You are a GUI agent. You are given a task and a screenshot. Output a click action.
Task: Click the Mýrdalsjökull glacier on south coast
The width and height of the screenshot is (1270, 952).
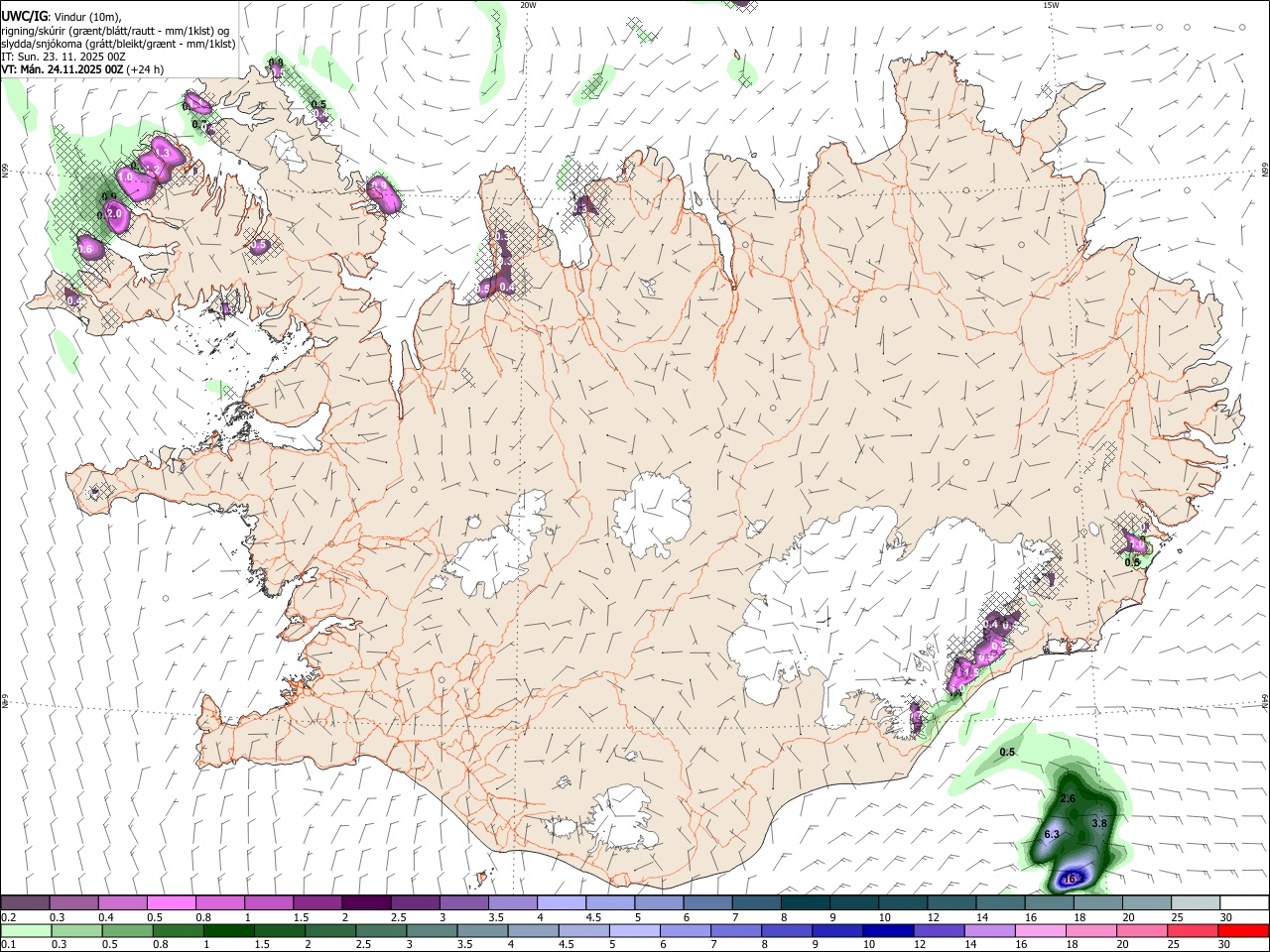(622, 818)
